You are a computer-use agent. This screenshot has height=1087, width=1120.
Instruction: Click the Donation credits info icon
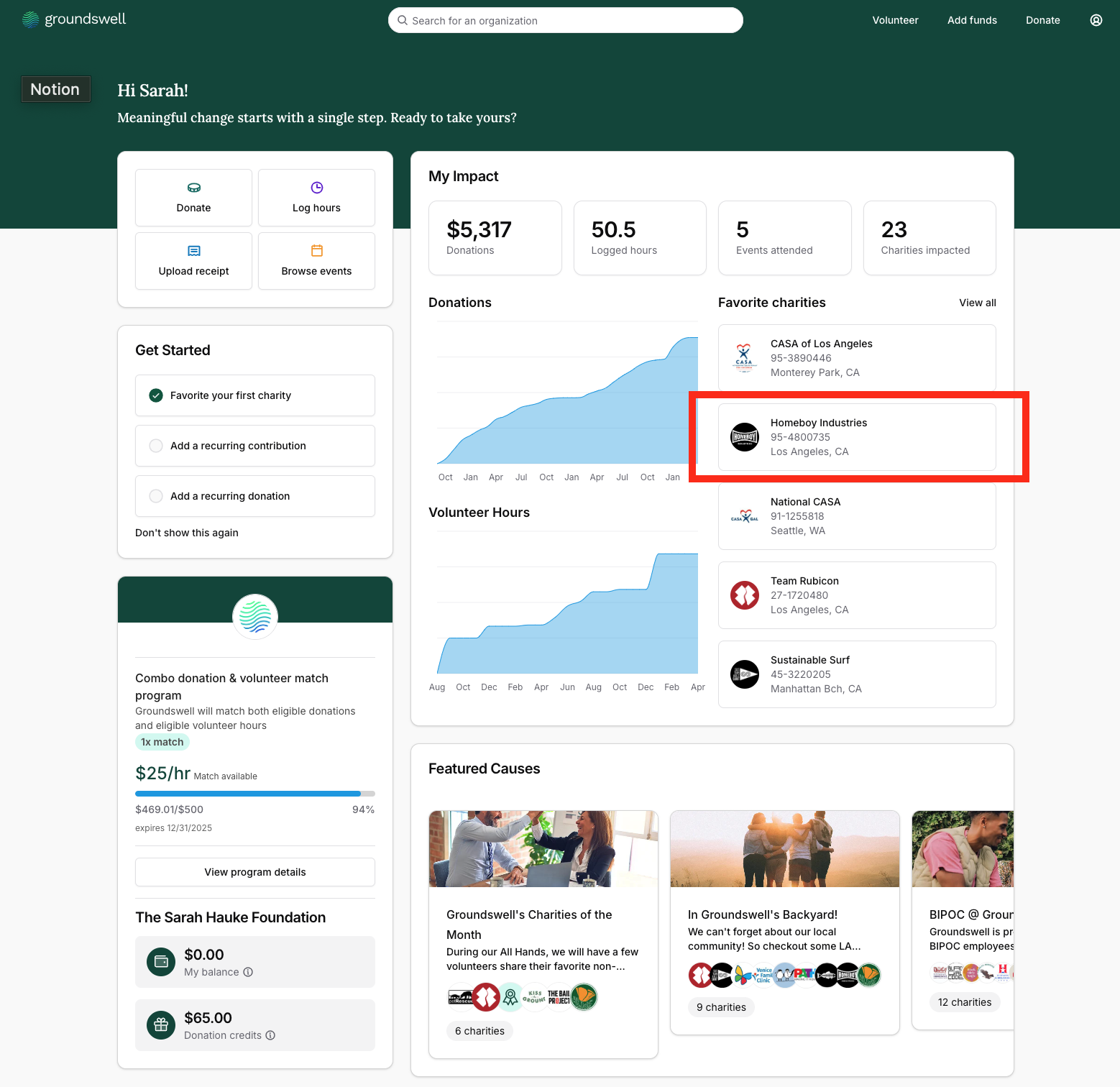(x=270, y=1035)
